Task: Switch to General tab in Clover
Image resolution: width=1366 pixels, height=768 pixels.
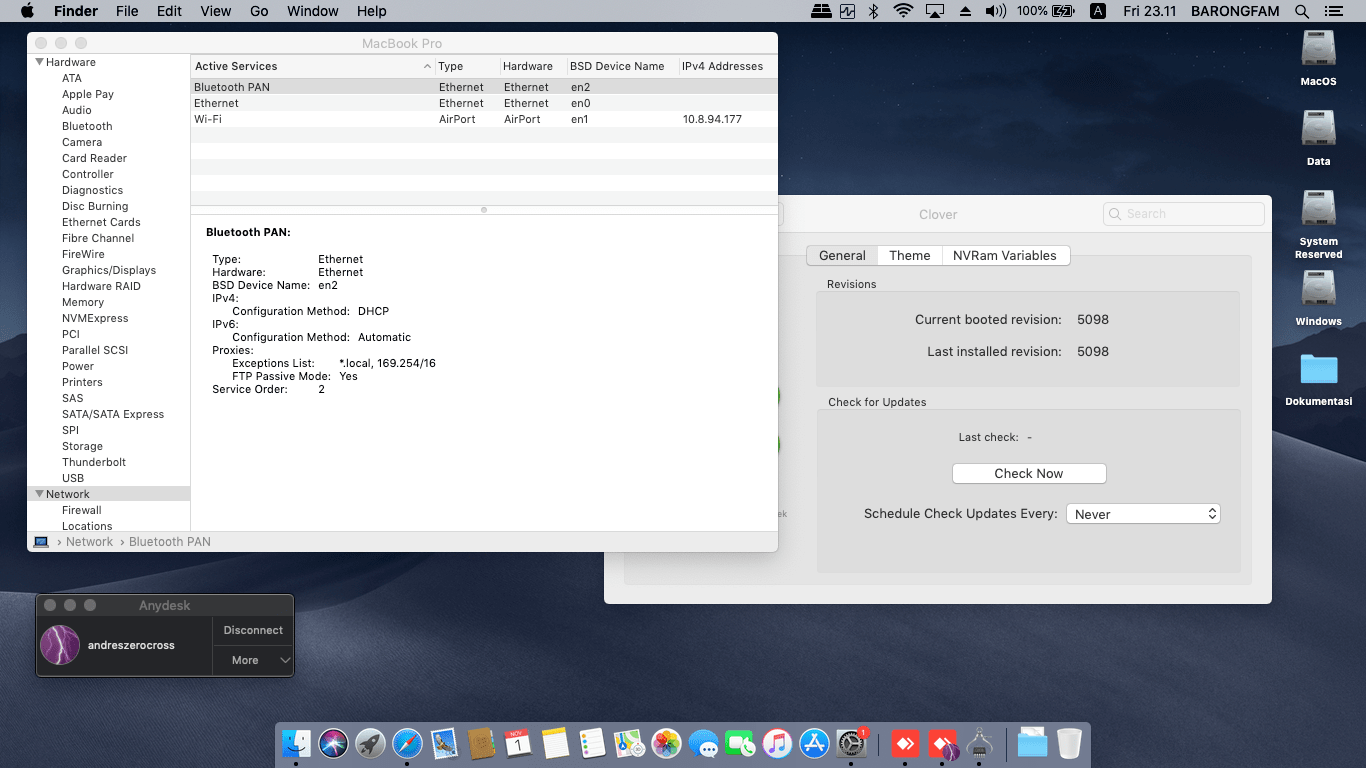Action: pos(842,255)
